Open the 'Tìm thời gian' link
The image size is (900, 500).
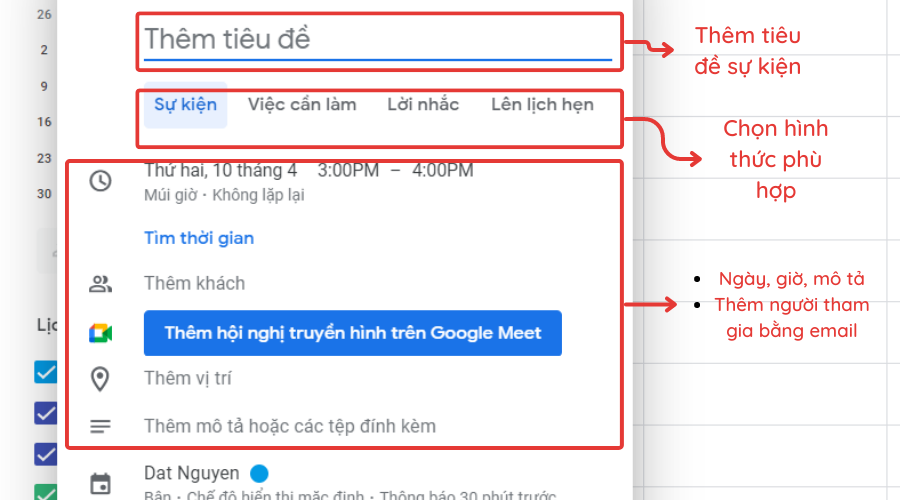(x=199, y=238)
